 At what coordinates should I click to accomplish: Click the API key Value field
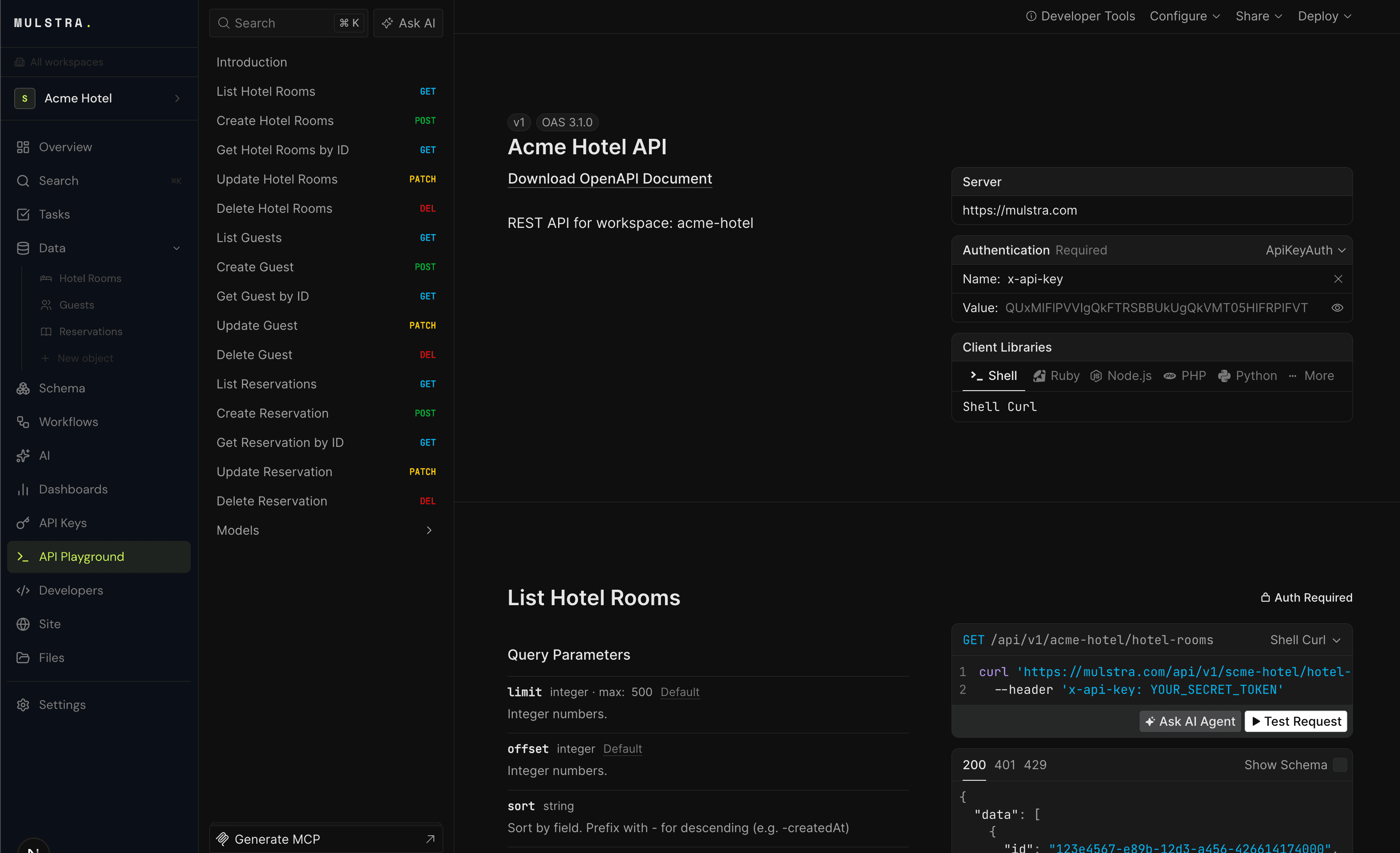[x=1156, y=308]
